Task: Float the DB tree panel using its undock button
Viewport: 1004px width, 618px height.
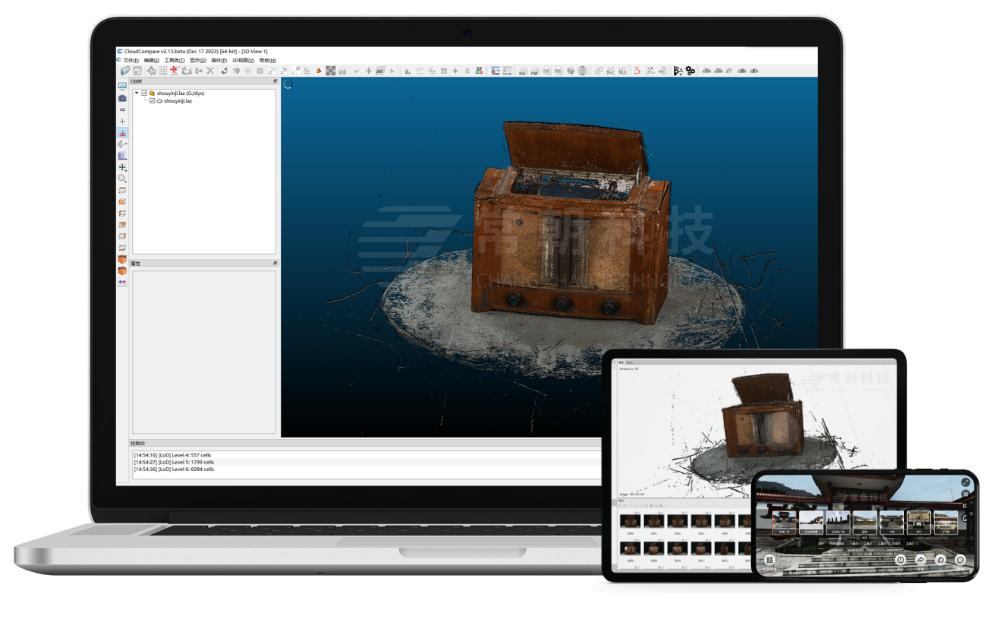Action: (275, 82)
